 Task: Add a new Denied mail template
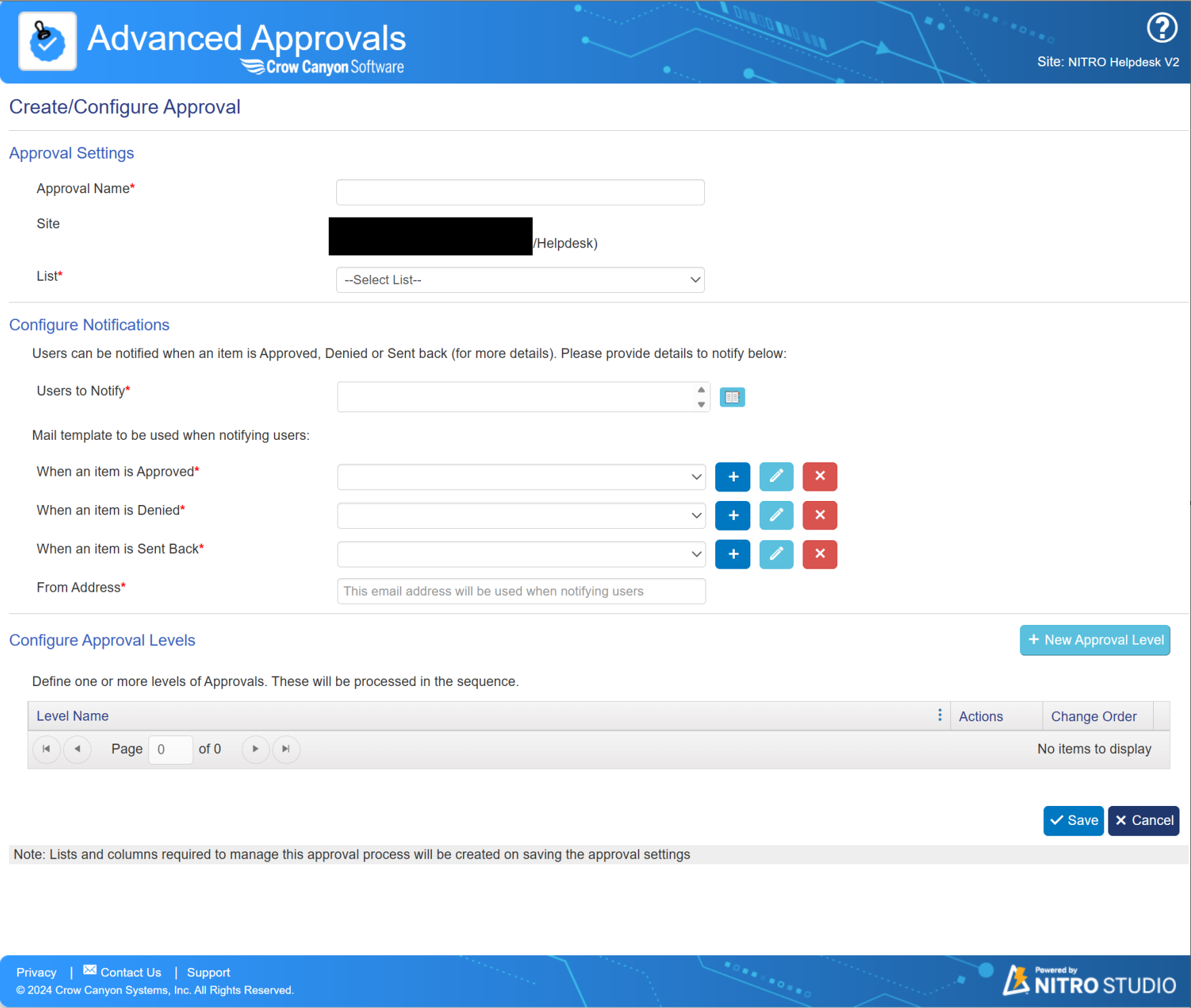point(733,515)
